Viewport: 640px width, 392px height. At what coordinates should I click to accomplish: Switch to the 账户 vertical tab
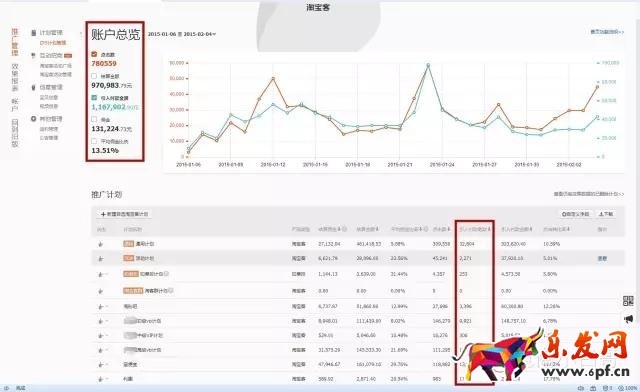tap(15, 105)
